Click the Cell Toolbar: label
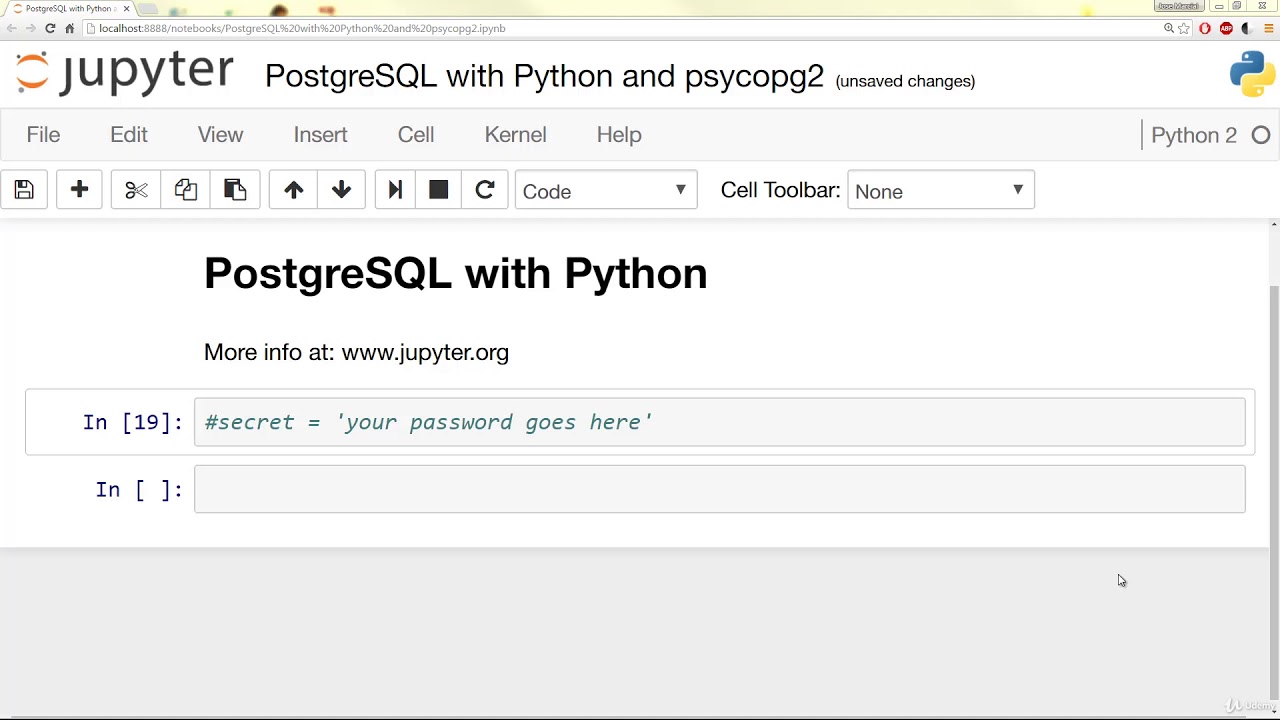Viewport: 1280px width, 720px height. 780,190
